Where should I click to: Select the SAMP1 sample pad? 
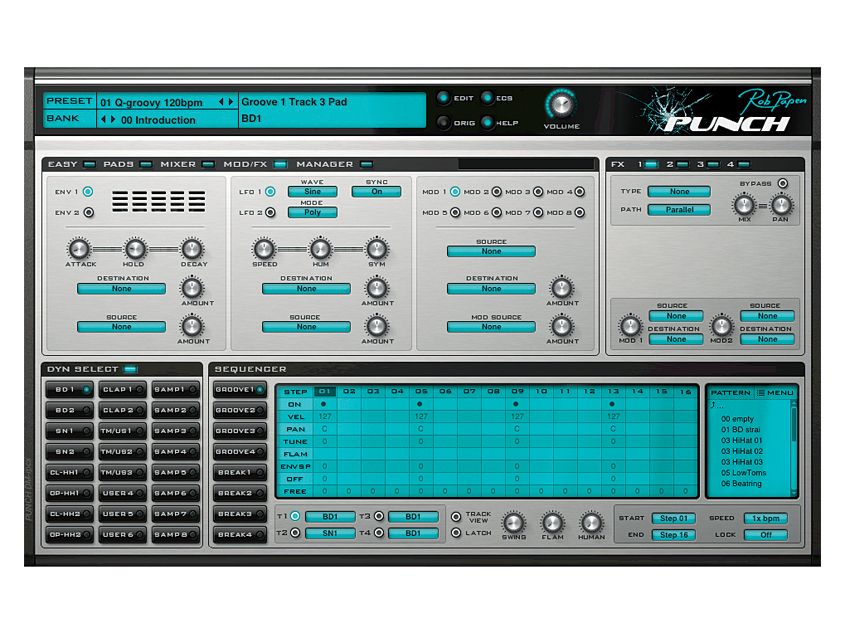click(176, 390)
